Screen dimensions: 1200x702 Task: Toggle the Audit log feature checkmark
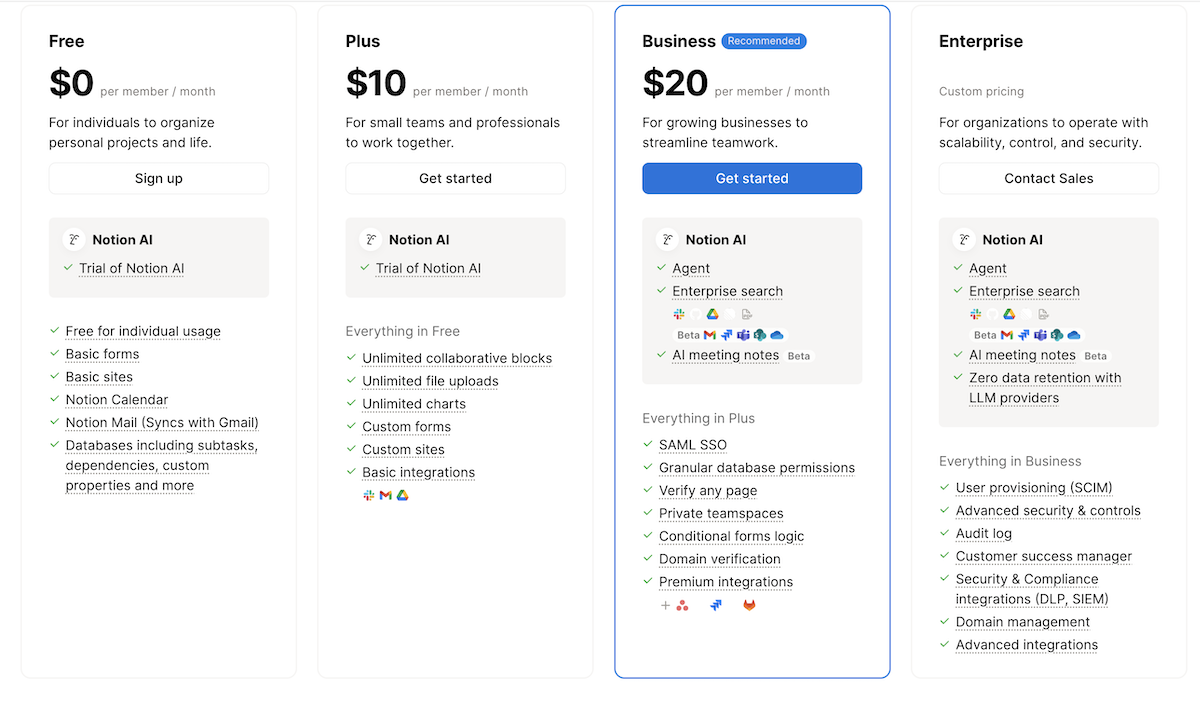tap(943, 533)
